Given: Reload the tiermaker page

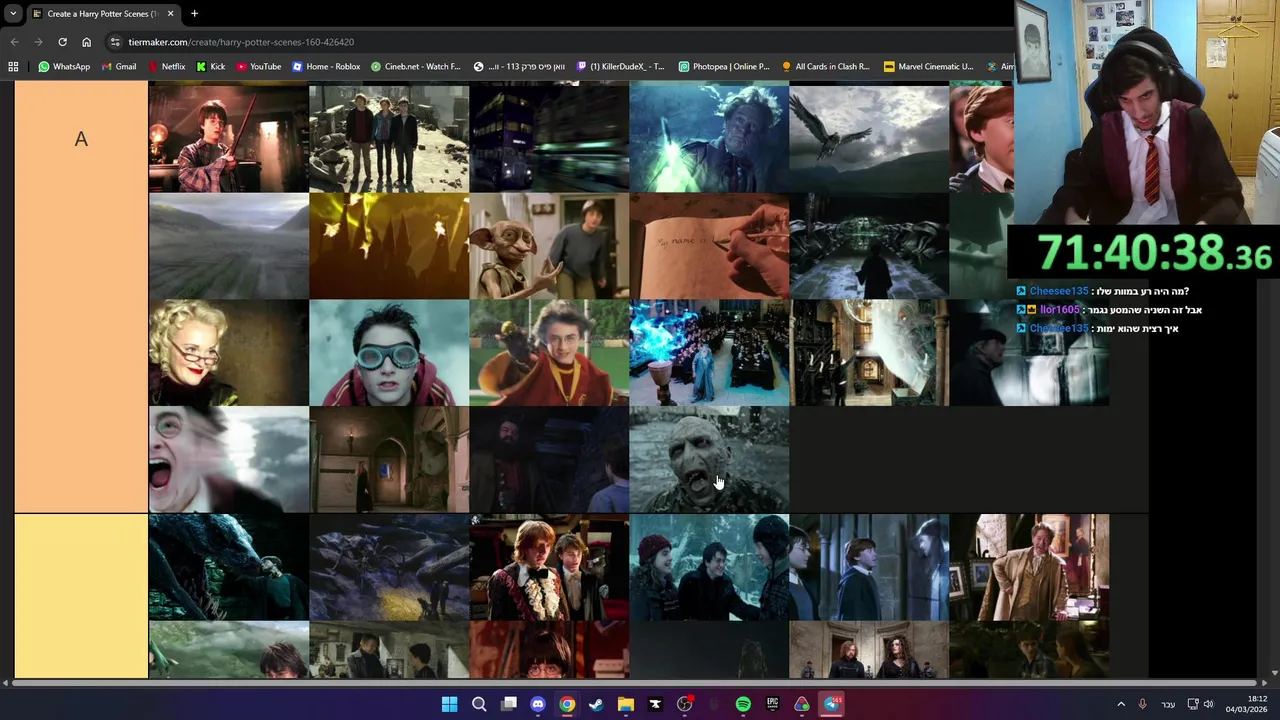Looking at the screenshot, I should click(62, 42).
